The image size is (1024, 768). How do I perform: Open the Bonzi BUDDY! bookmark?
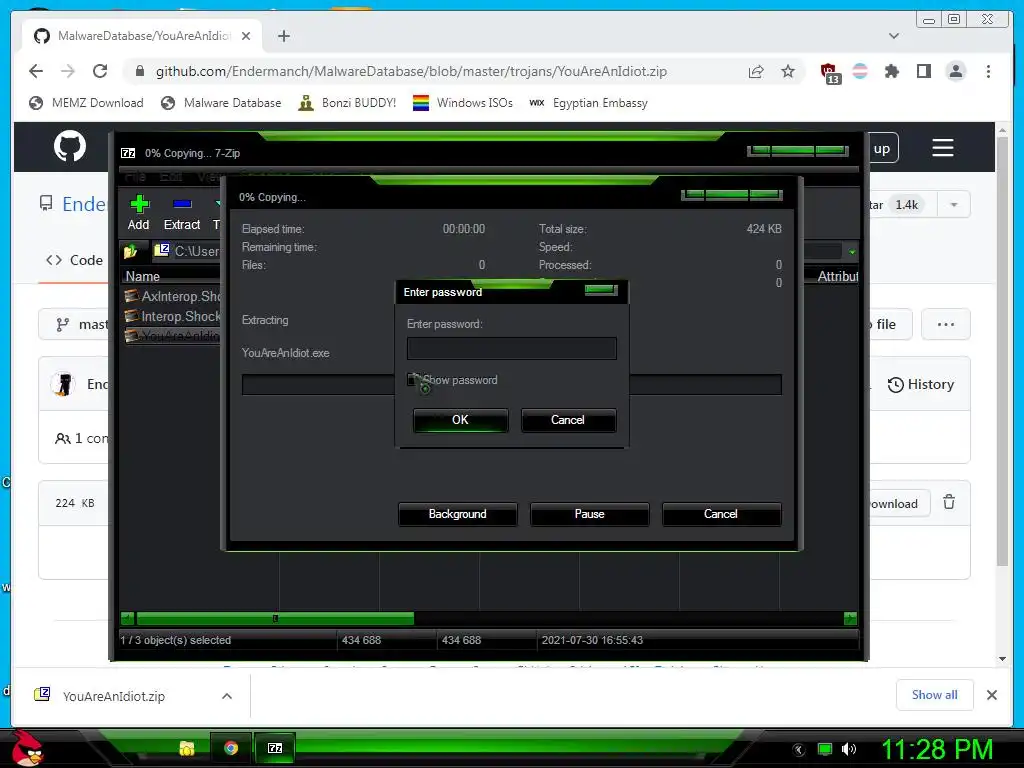click(x=347, y=103)
